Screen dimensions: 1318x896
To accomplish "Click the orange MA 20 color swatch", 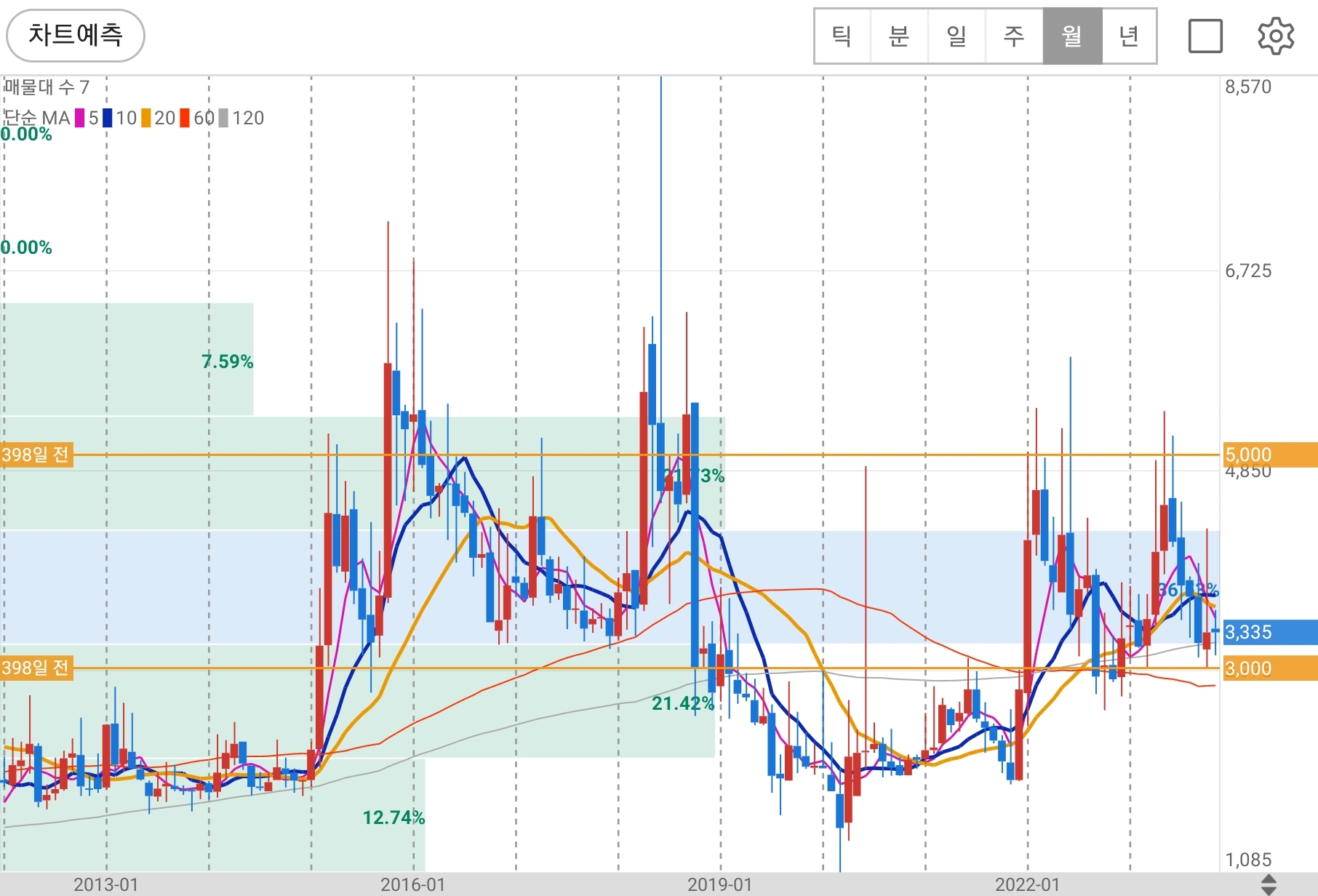I will point(145,118).
